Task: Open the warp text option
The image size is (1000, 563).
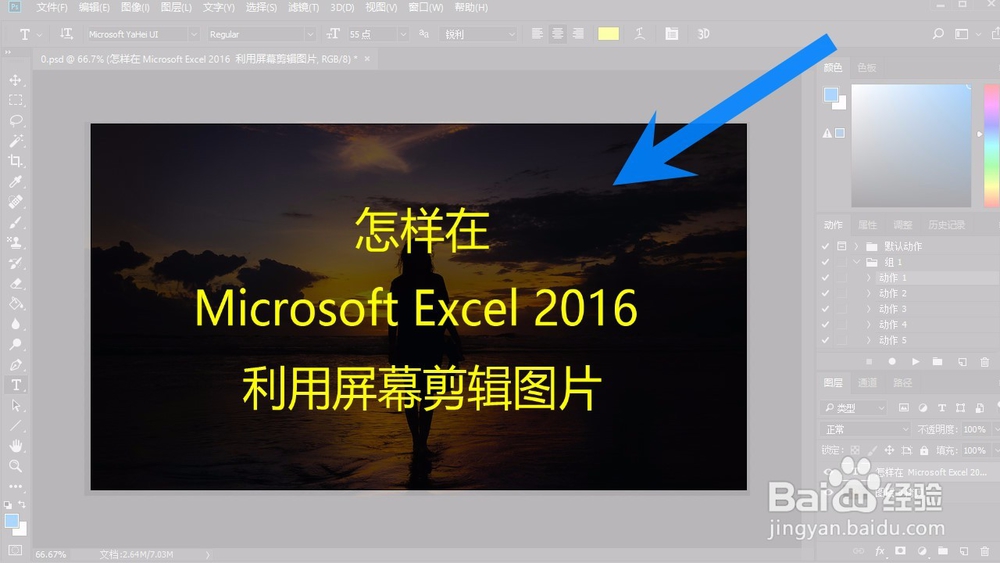Action: click(x=640, y=34)
